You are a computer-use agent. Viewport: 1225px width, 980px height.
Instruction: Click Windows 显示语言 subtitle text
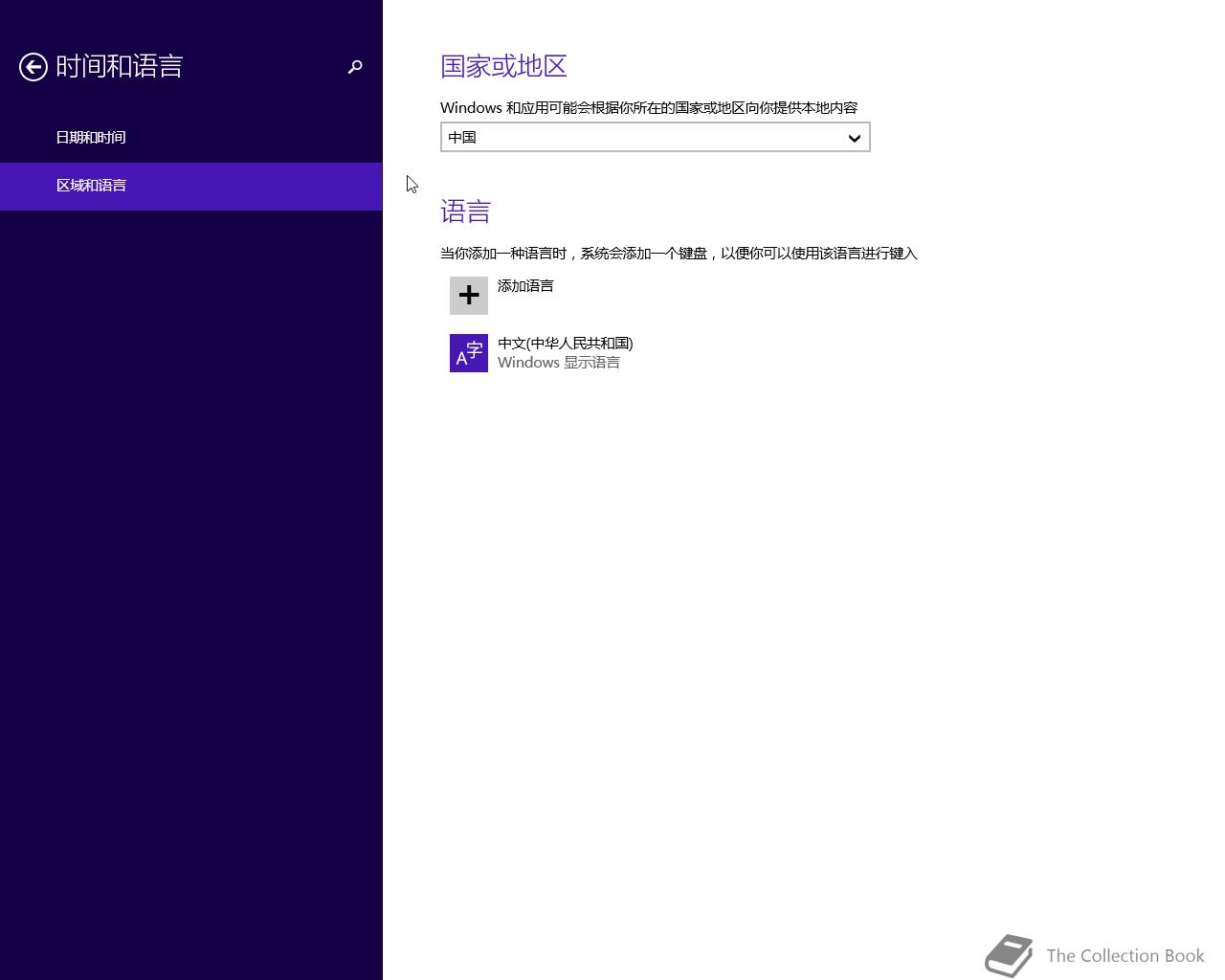click(x=559, y=363)
